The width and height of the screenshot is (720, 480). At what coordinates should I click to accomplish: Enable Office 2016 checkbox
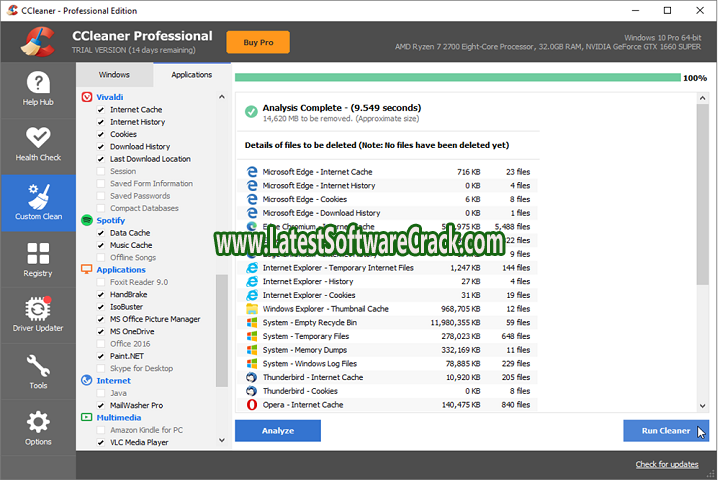click(x=101, y=344)
